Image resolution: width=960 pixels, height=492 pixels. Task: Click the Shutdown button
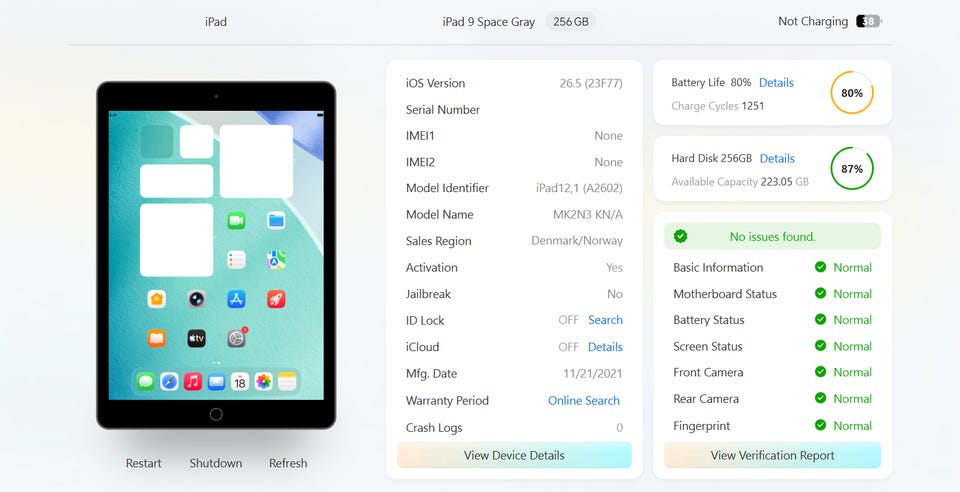click(216, 463)
